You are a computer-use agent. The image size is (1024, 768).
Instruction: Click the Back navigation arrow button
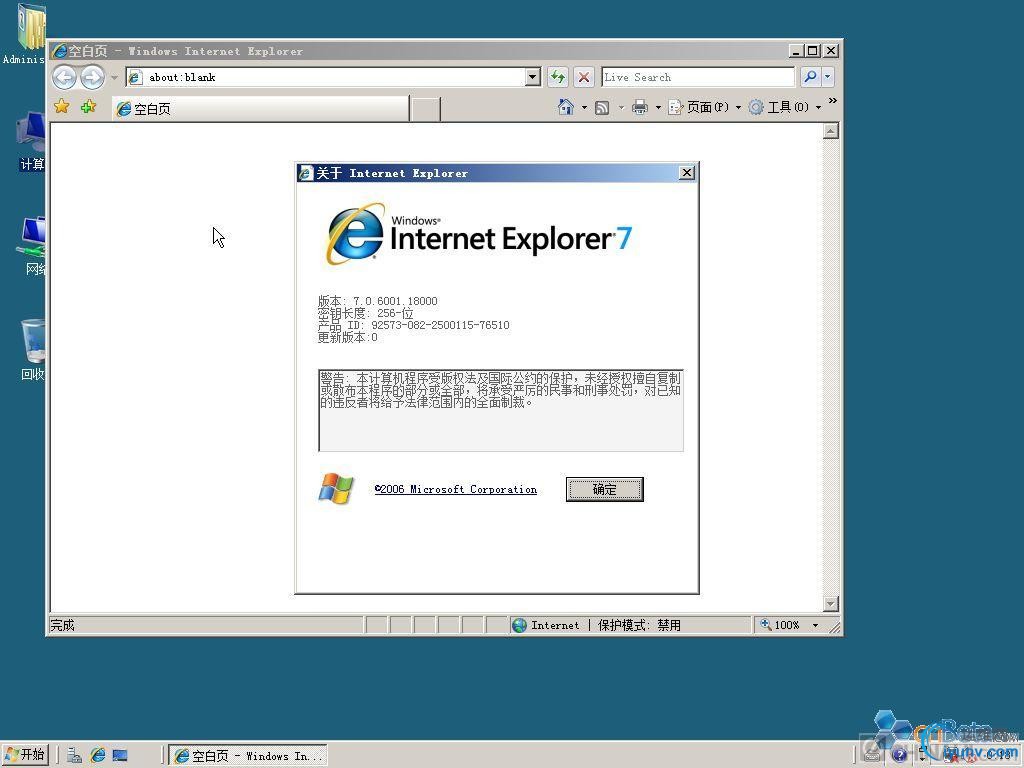[64, 78]
